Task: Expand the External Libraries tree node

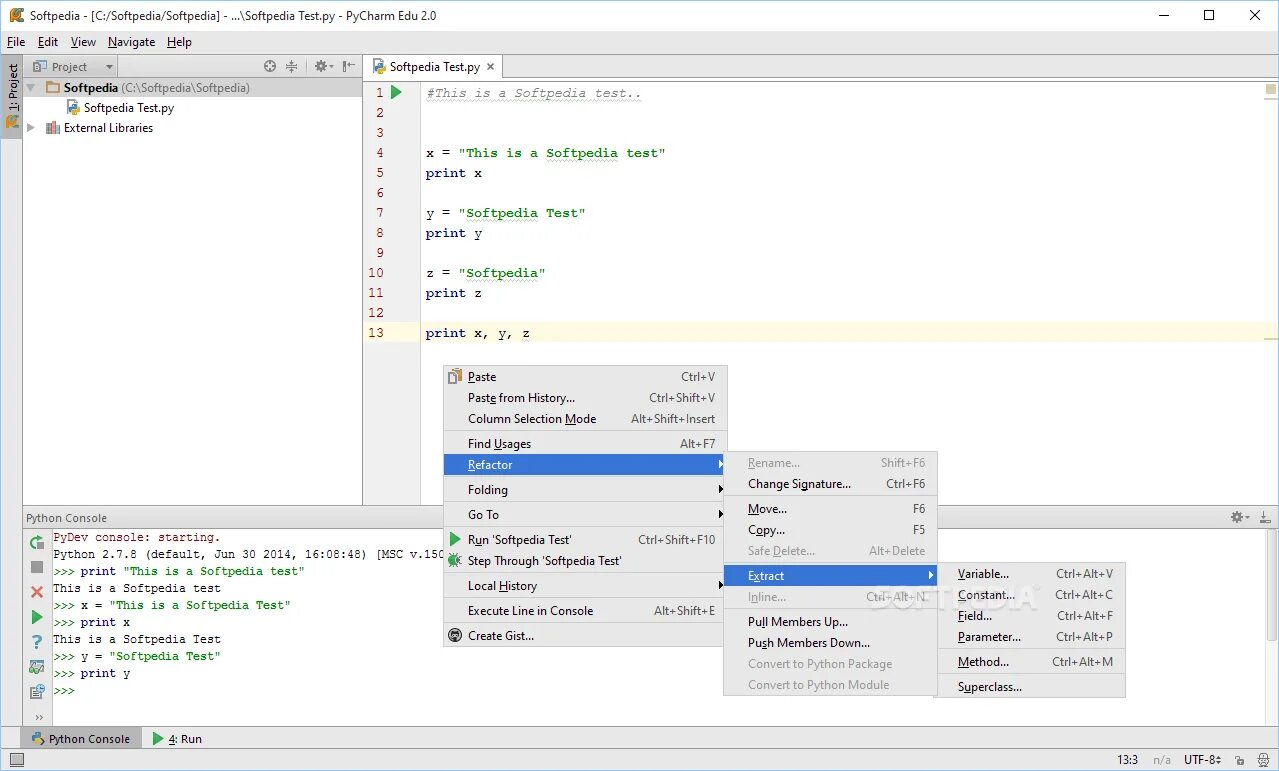Action: [x=30, y=128]
